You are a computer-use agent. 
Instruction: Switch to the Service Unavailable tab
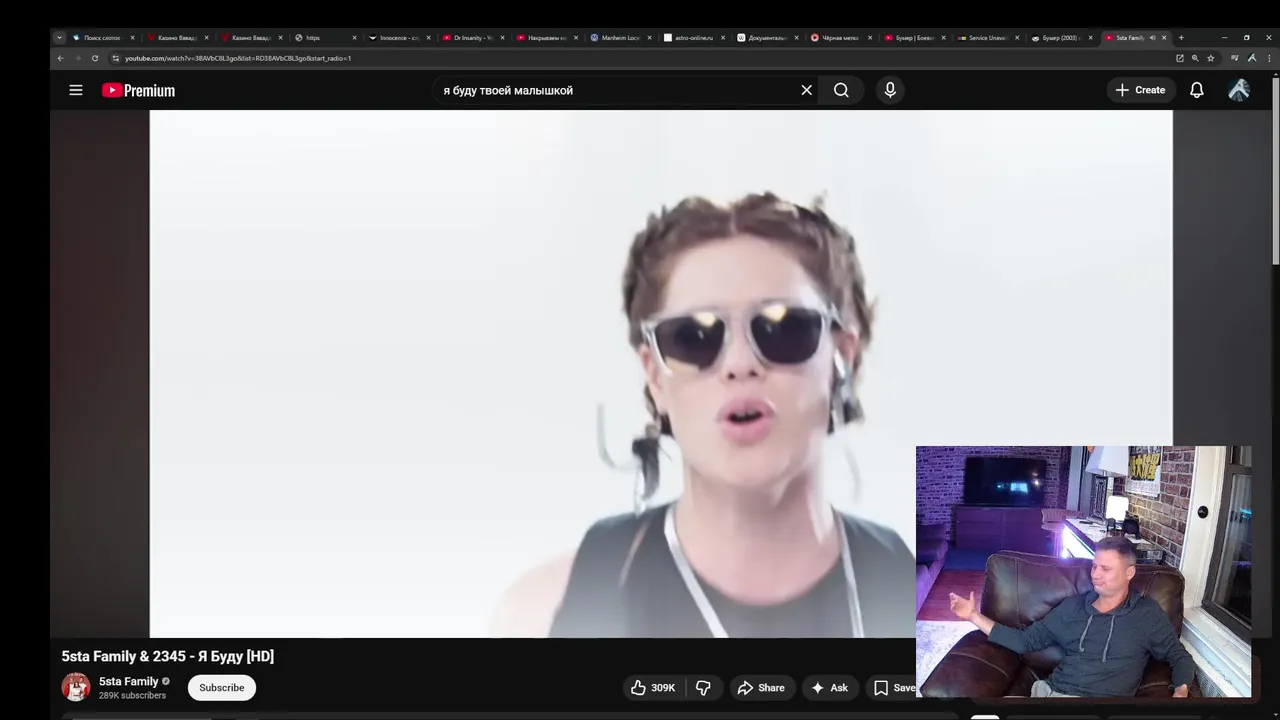pos(988,38)
